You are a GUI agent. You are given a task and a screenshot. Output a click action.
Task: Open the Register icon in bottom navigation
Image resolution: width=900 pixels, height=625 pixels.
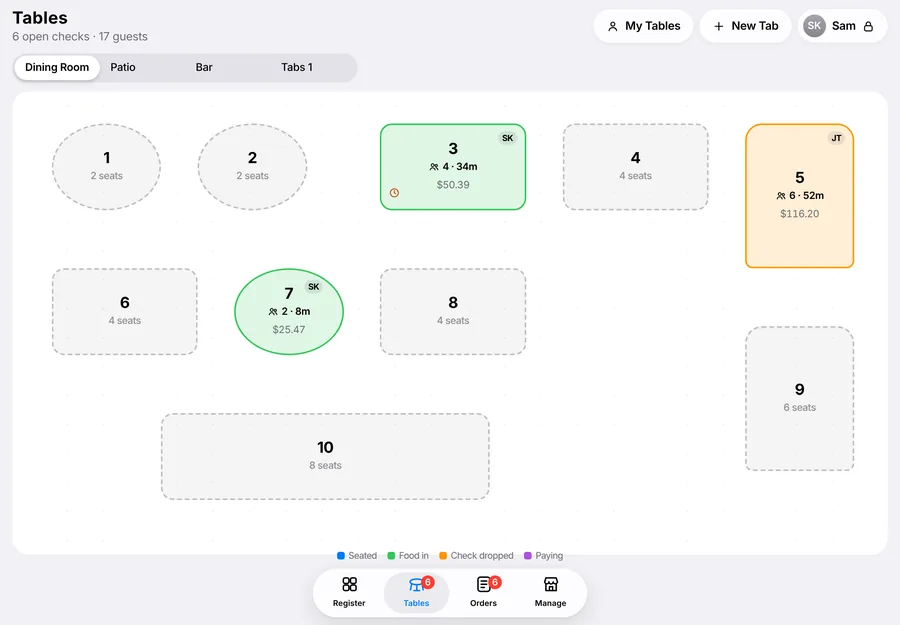(349, 584)
